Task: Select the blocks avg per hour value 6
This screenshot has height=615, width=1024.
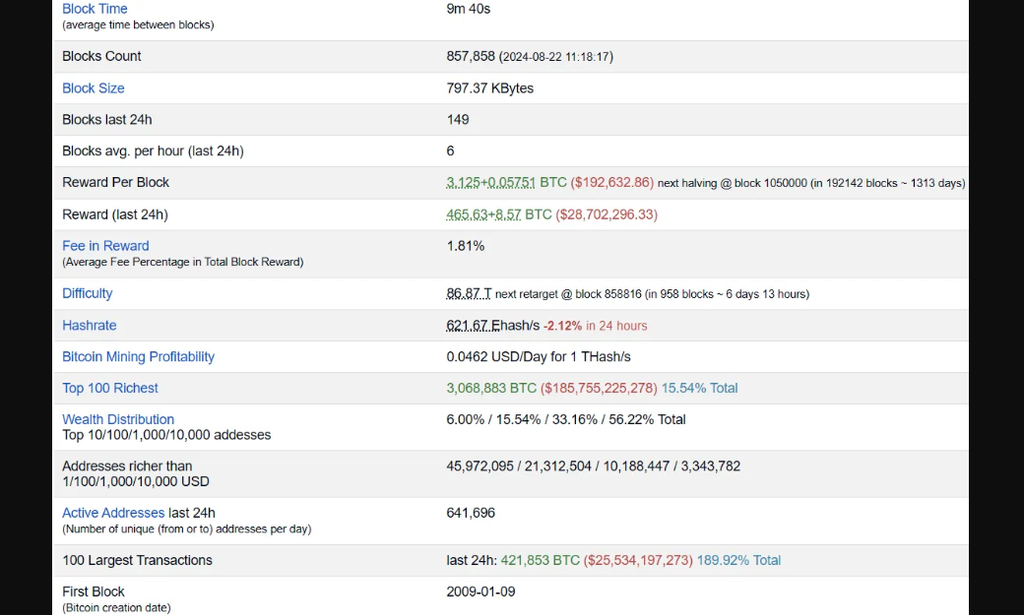Action: (x=450, y=151)
